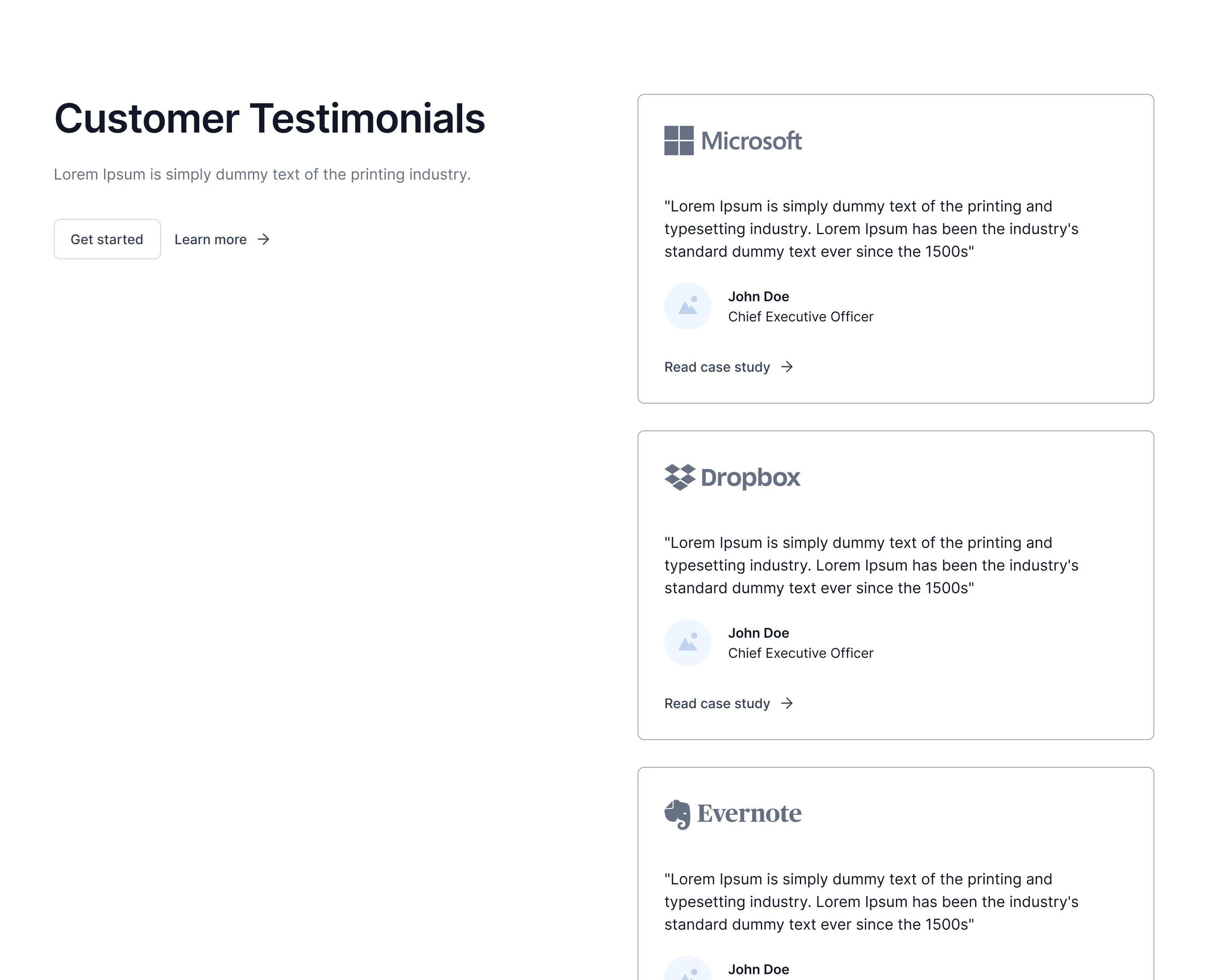Click arrow next to Dropbox card's Read case study
This screenshot has height=980, width=1208.
(x=787, y=704)
